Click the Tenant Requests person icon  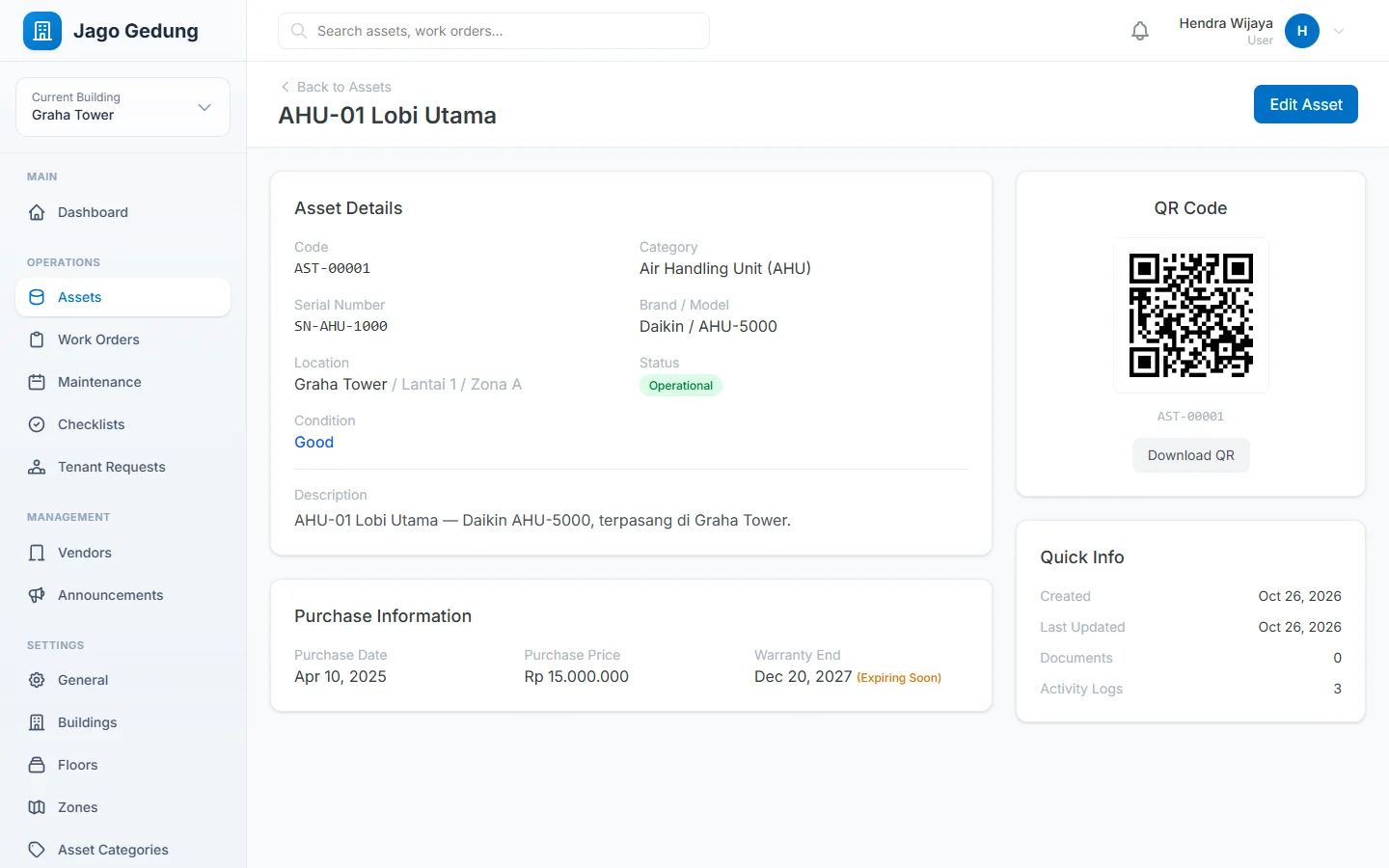point(37,467)
